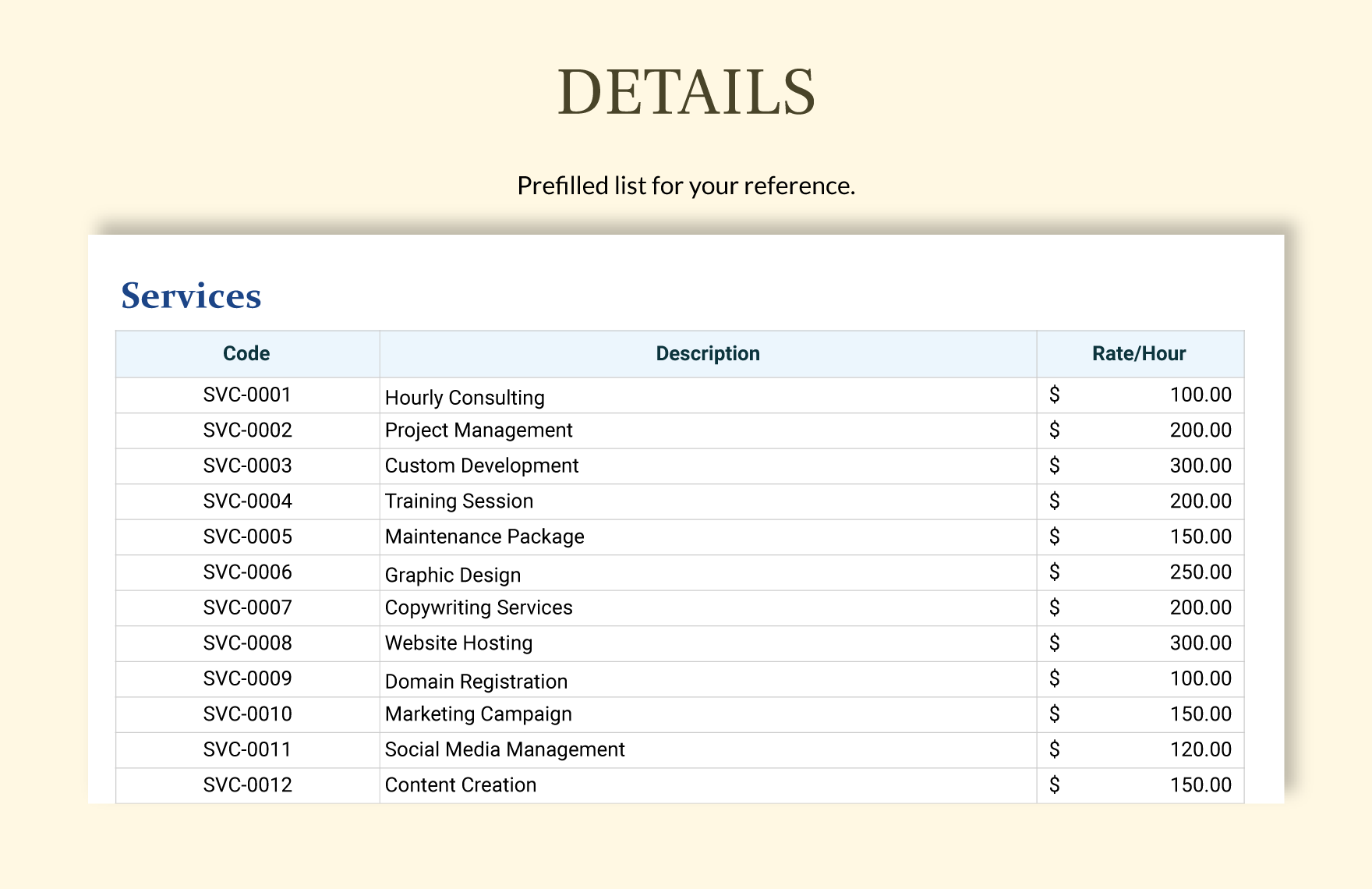The width and height of the screenshot is (1372, 889).
Task: Click the Services section heading
Action: coord(191,296)
